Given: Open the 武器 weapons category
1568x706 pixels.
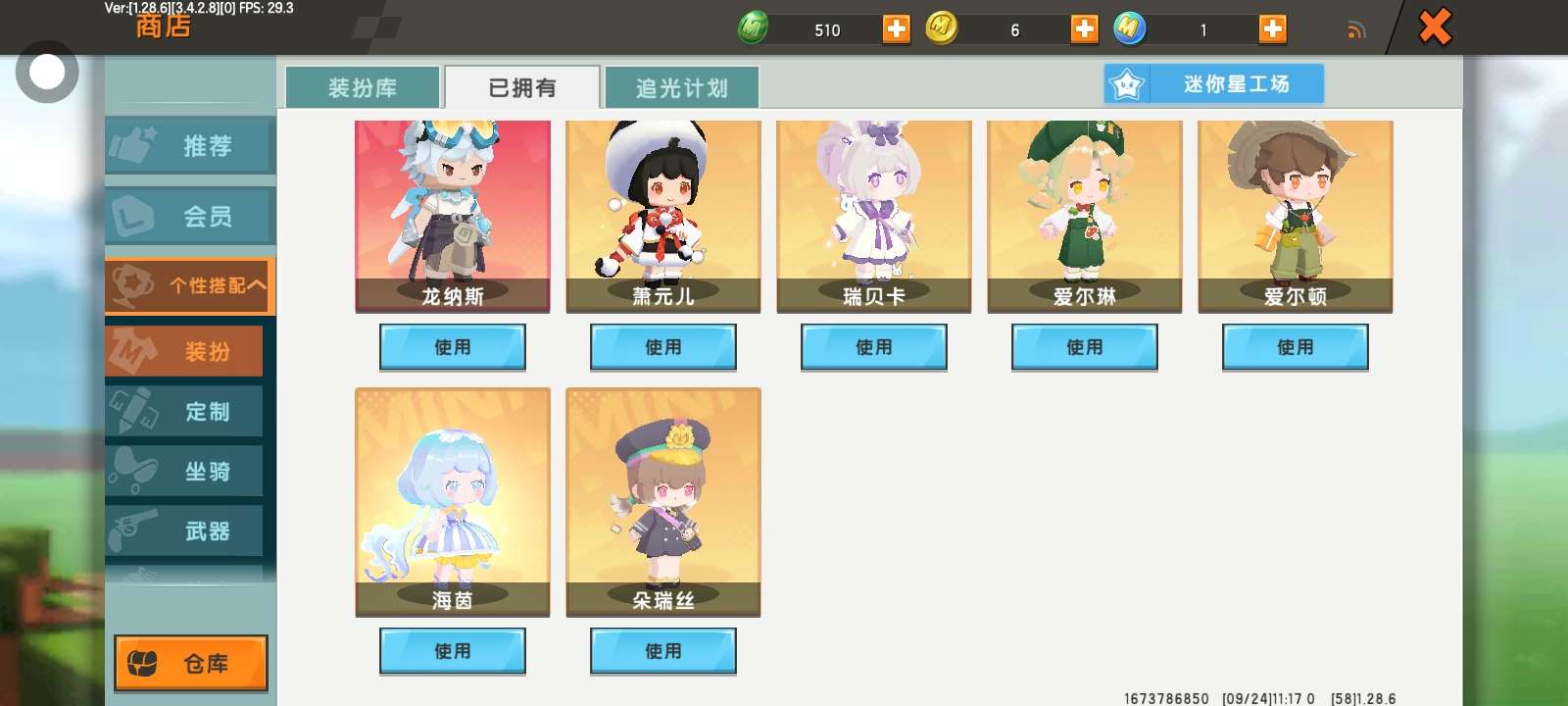Looking at the screenshot, I should coord(184,530).
